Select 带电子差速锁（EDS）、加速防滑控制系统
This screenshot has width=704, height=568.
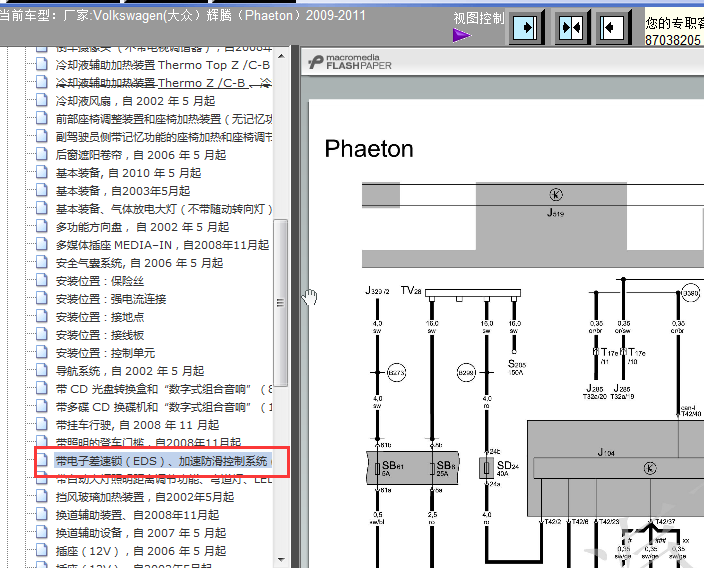pos(163,461)
